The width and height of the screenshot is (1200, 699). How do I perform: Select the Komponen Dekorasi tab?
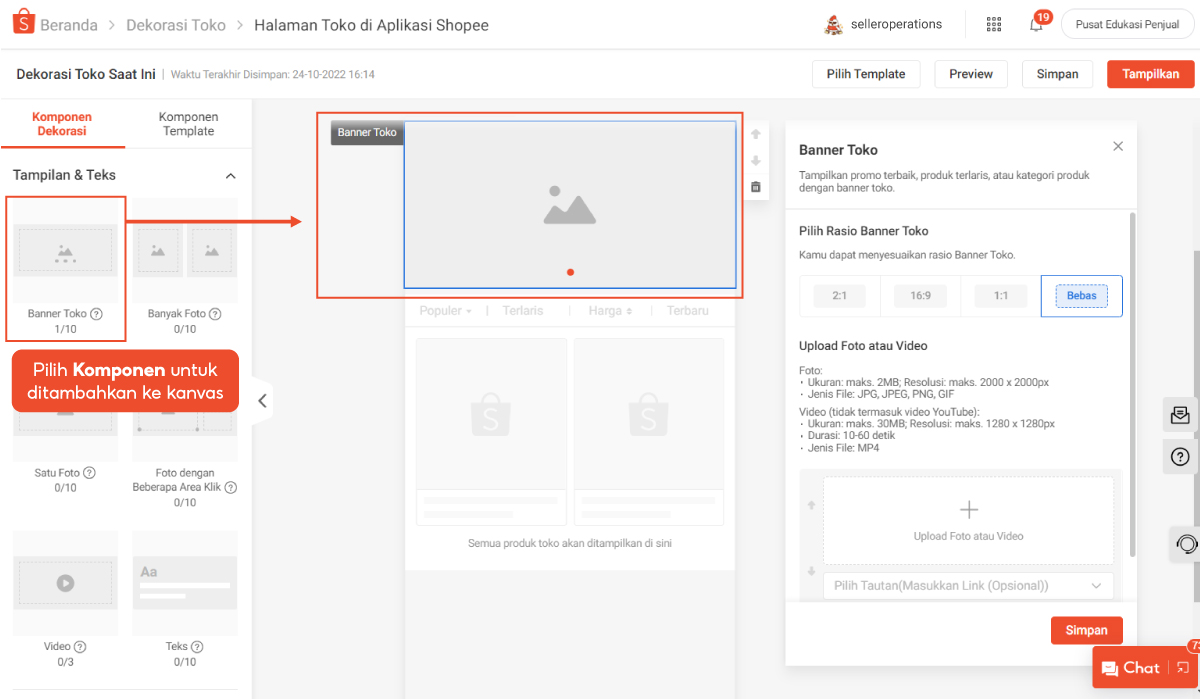[x=62, y=124]
